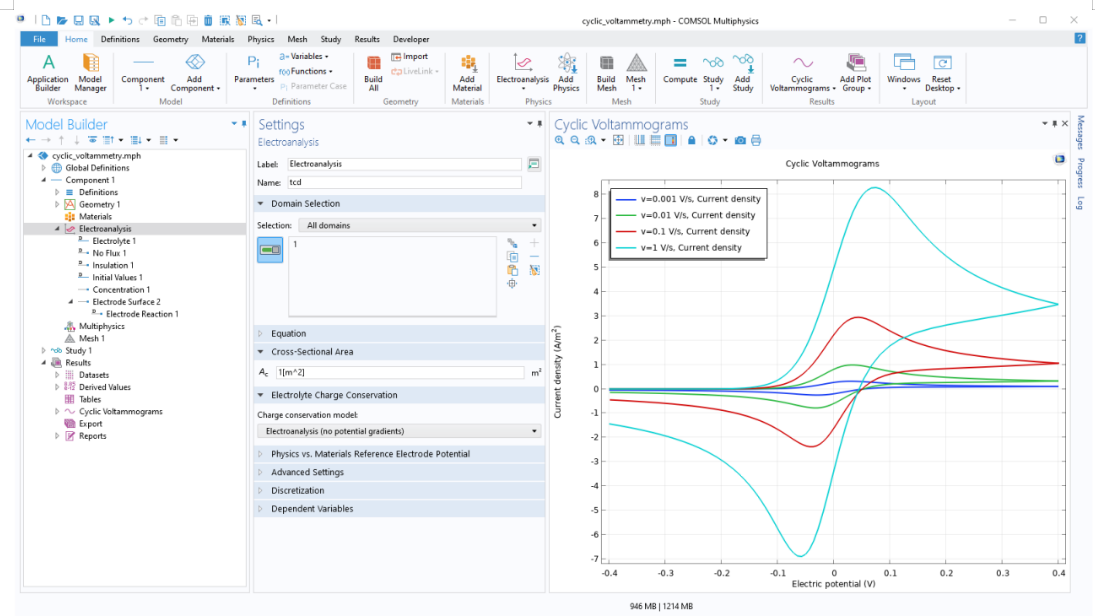The image size is (1095, 616).
Task: Select Electrode Reaction 1 in the tree
Action: pyautogui.click(x=142, y=314)
